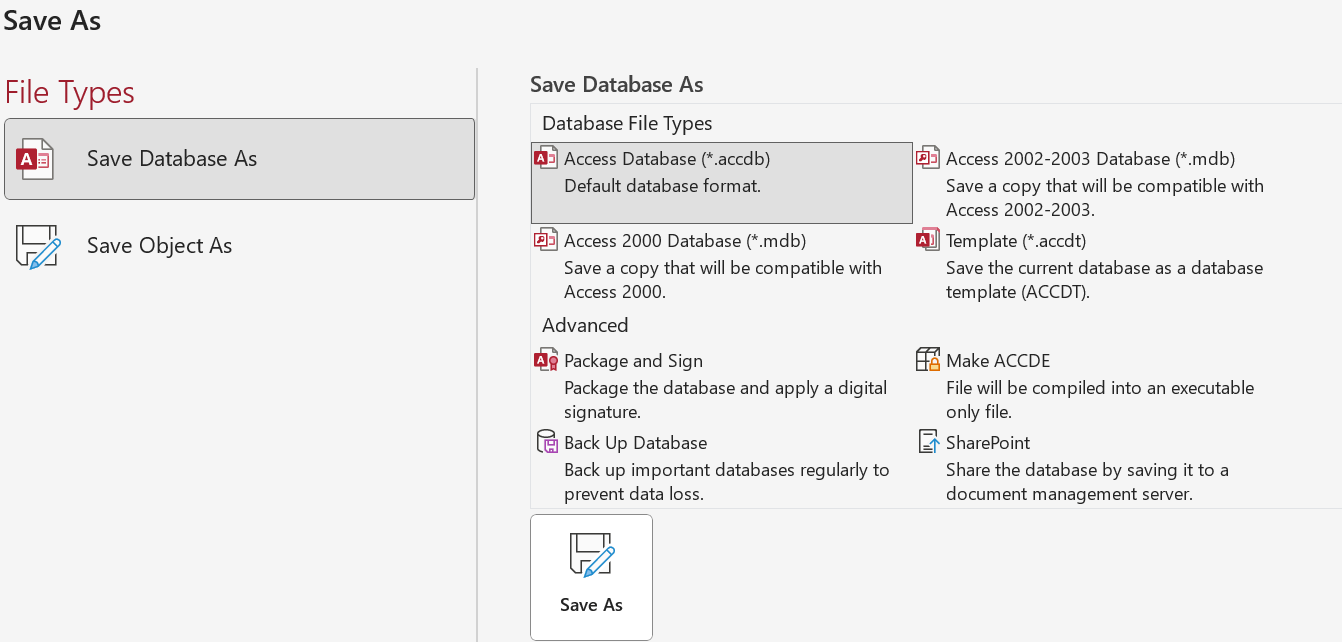Click the Package and Sign icon
The height and width of the screenshot is (642, 1342).
pyautogui.click(x=546, y=361)
